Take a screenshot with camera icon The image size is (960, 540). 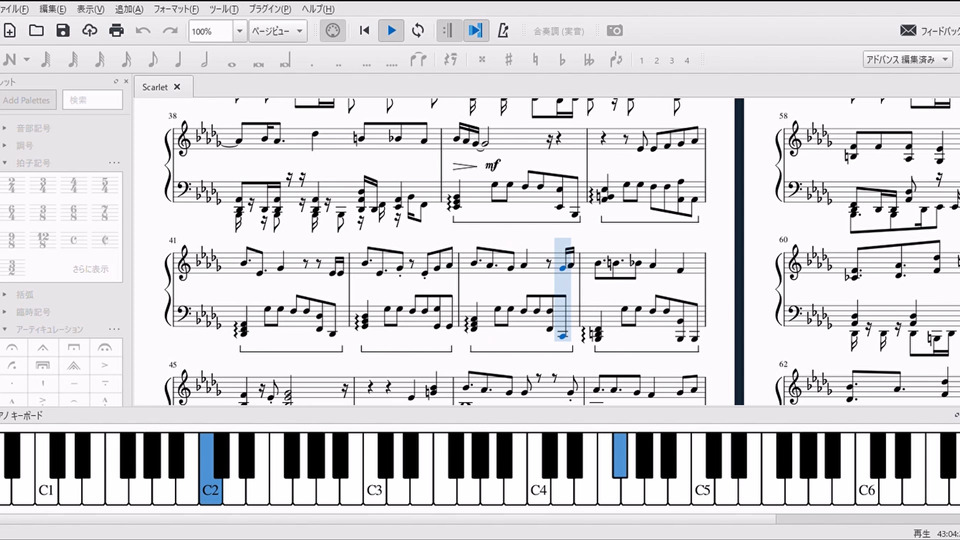[x=615, y=31]
